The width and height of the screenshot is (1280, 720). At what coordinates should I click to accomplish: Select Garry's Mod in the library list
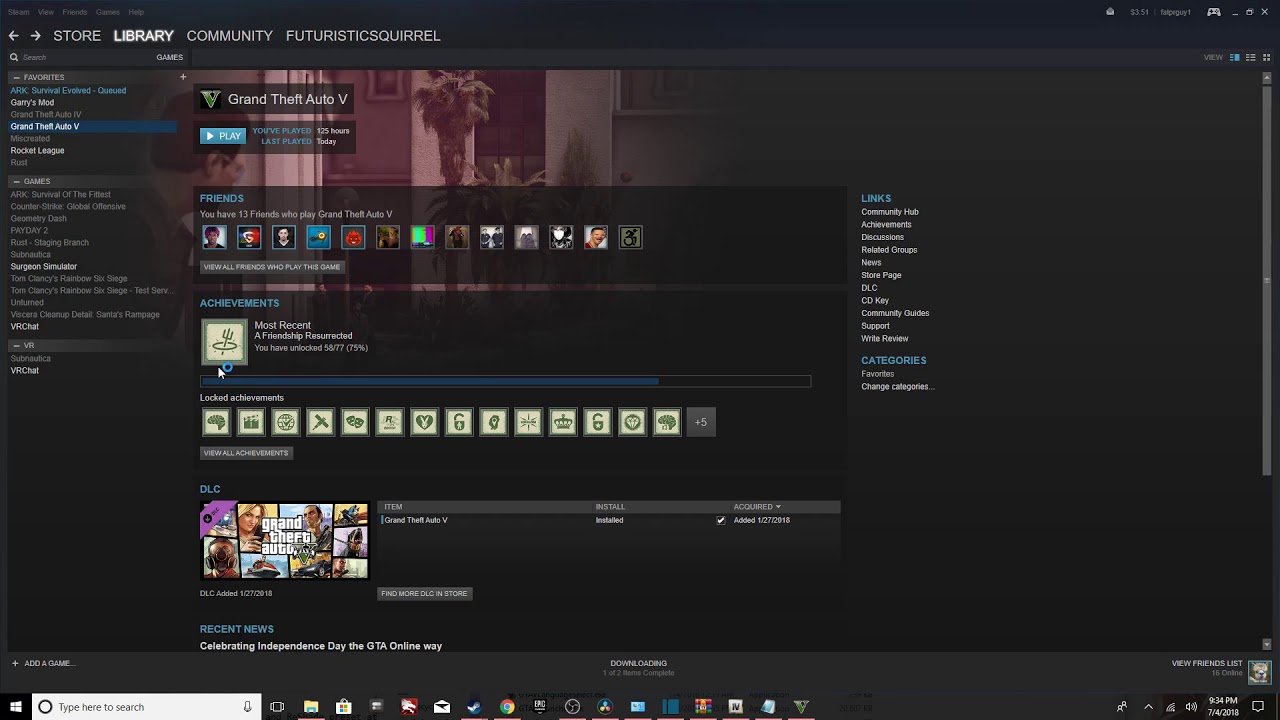(x=32, y=103)
